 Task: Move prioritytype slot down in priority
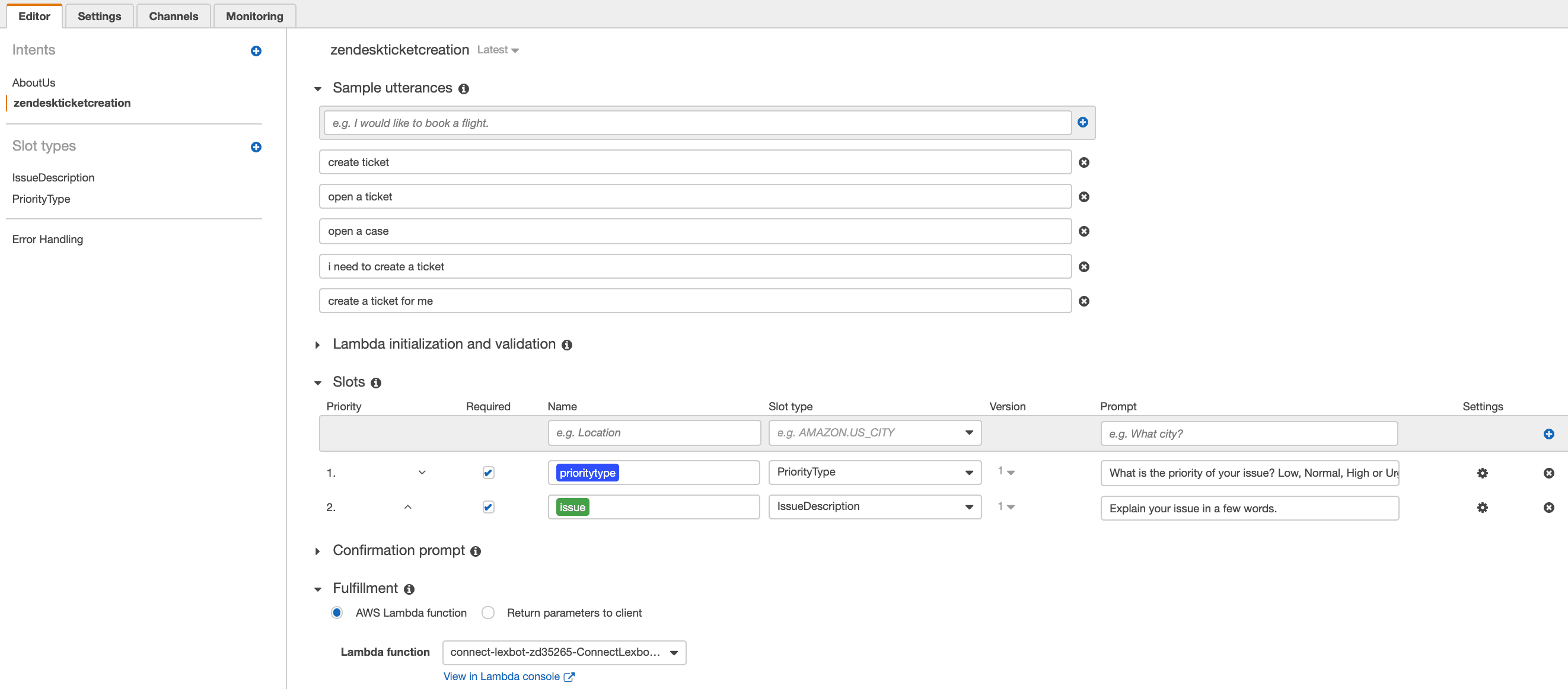[x=422, y=473]
